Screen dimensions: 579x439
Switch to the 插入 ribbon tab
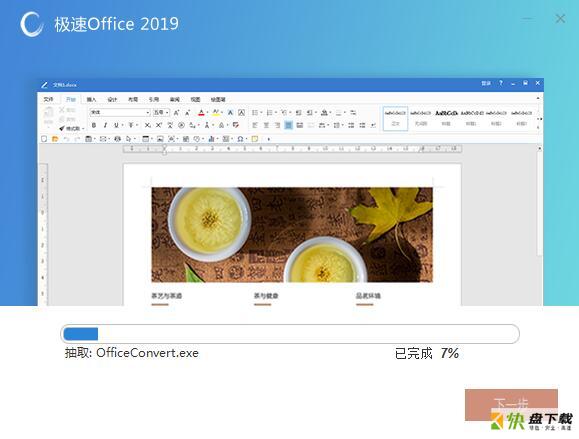point(91,99)
